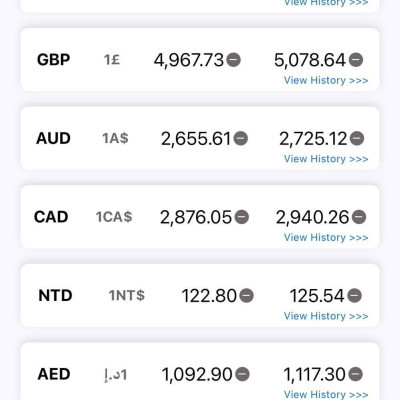Open View History for CAD
The height and width of the screenshot is (400, 400).
pos(326,237)
